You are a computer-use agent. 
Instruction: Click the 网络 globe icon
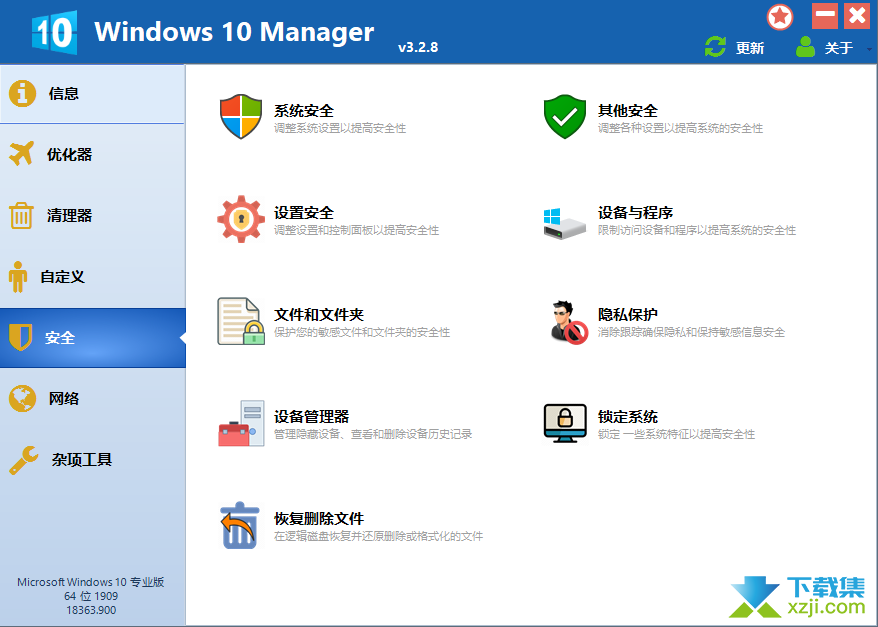(x=22, y=398)
